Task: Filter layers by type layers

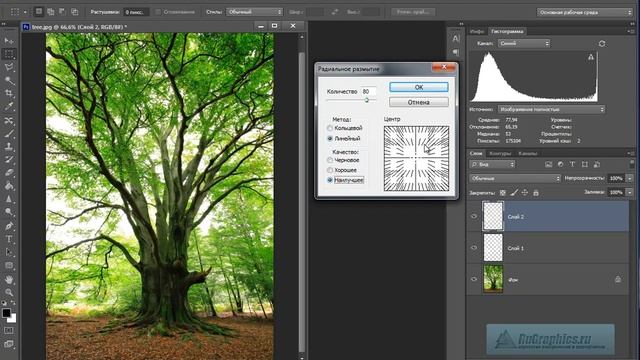Action: [x=572, y=164]
